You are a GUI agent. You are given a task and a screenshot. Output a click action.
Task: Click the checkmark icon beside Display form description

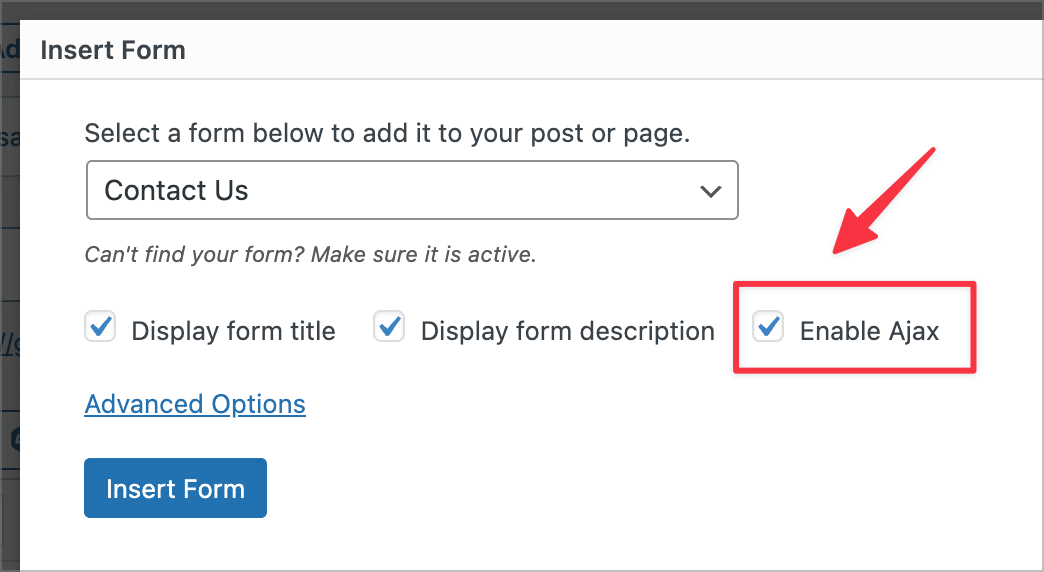(389, 326)
